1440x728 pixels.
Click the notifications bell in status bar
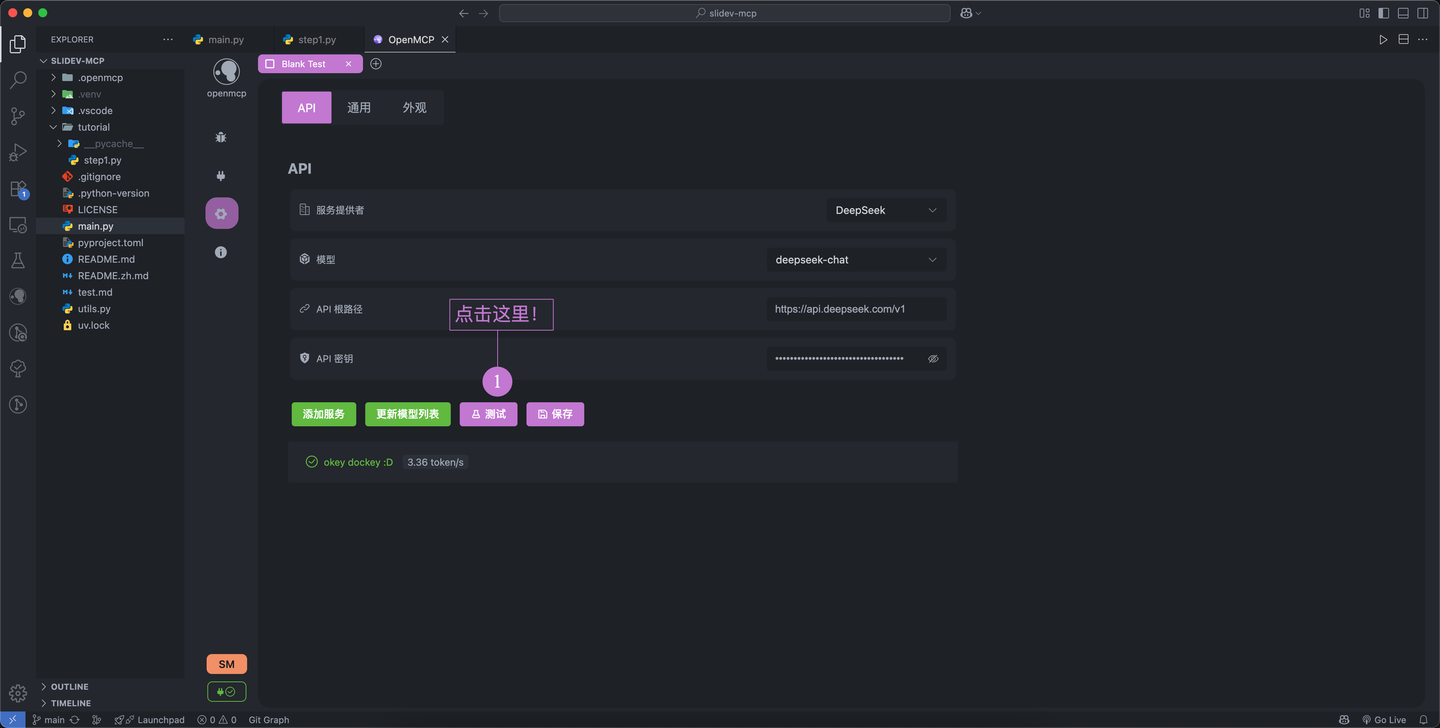[1424, 720]
